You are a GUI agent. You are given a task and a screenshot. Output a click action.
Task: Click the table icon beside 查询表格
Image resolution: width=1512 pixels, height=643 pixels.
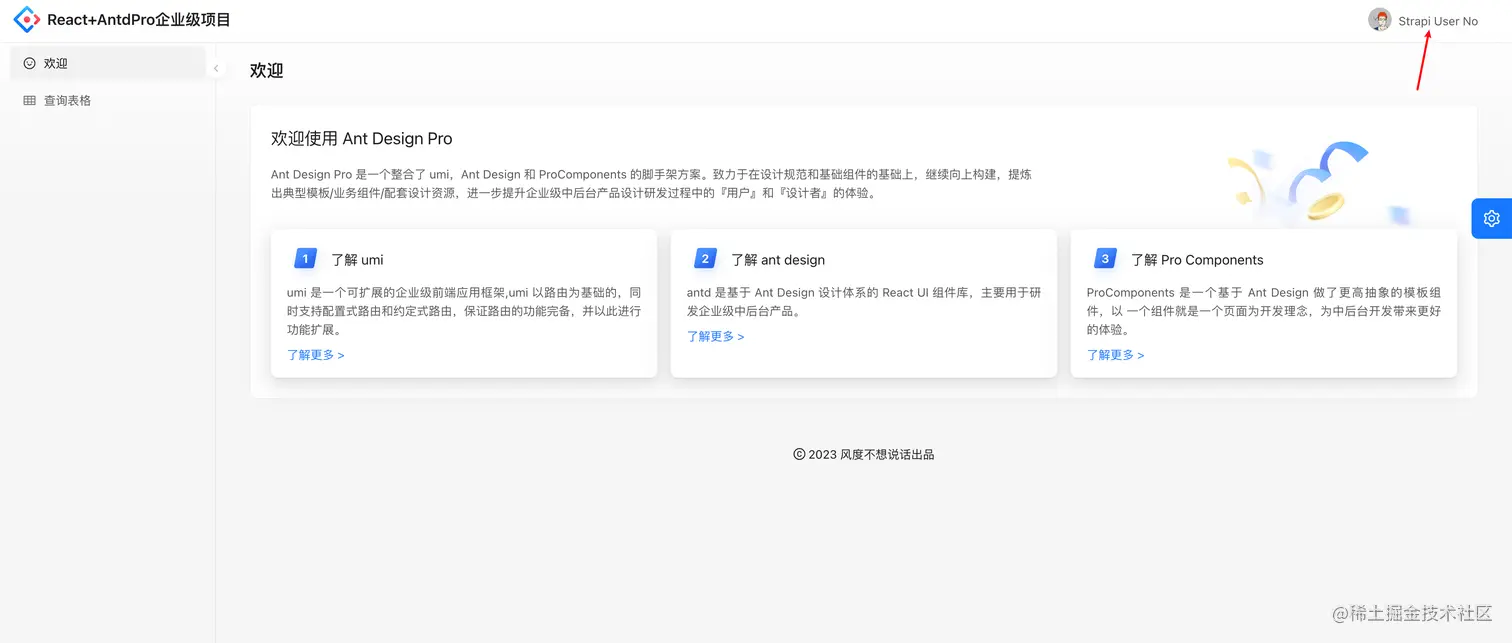tap(29, 101)
